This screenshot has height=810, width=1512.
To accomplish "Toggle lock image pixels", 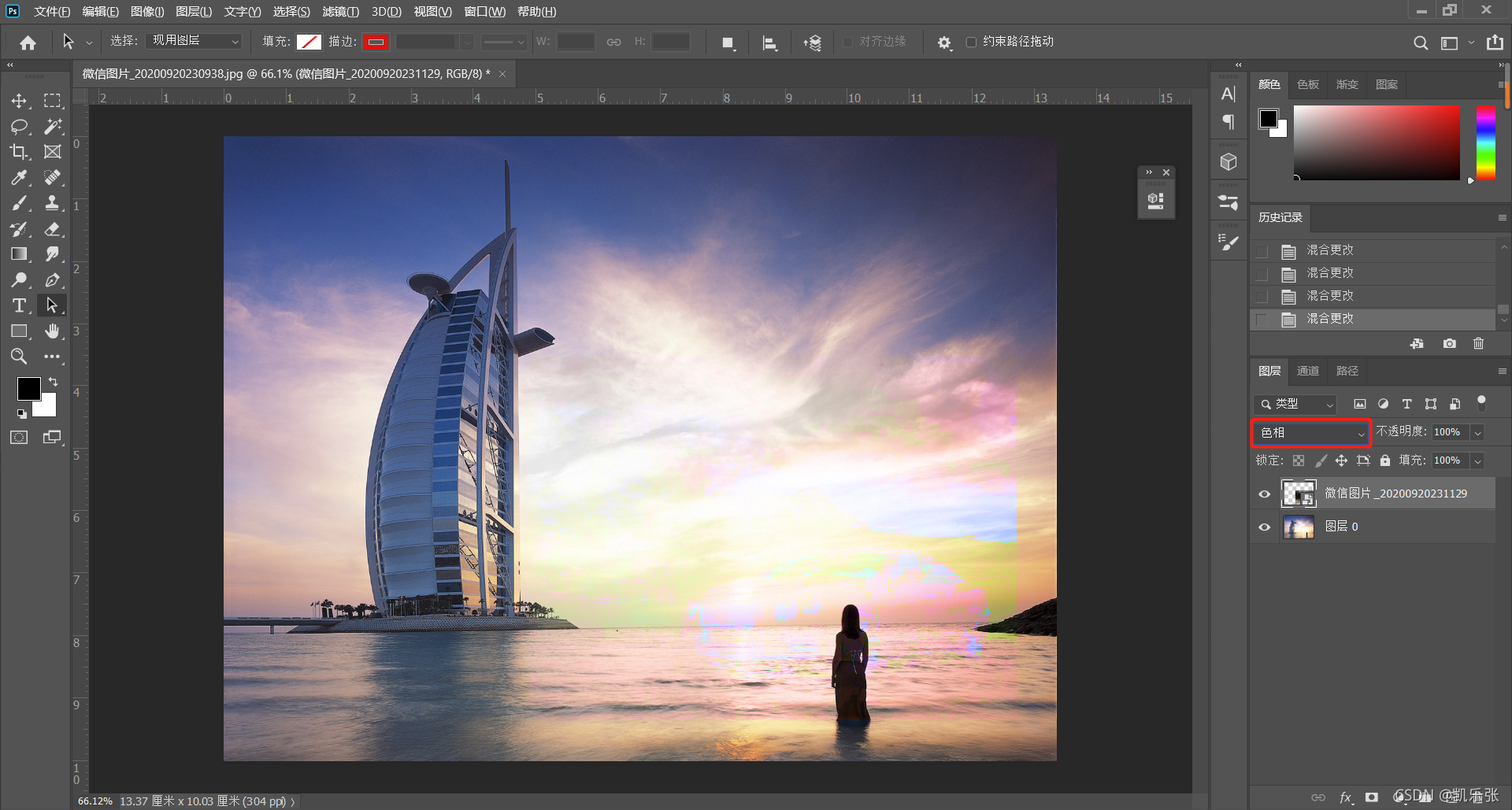I will [x=1321, y=460].
